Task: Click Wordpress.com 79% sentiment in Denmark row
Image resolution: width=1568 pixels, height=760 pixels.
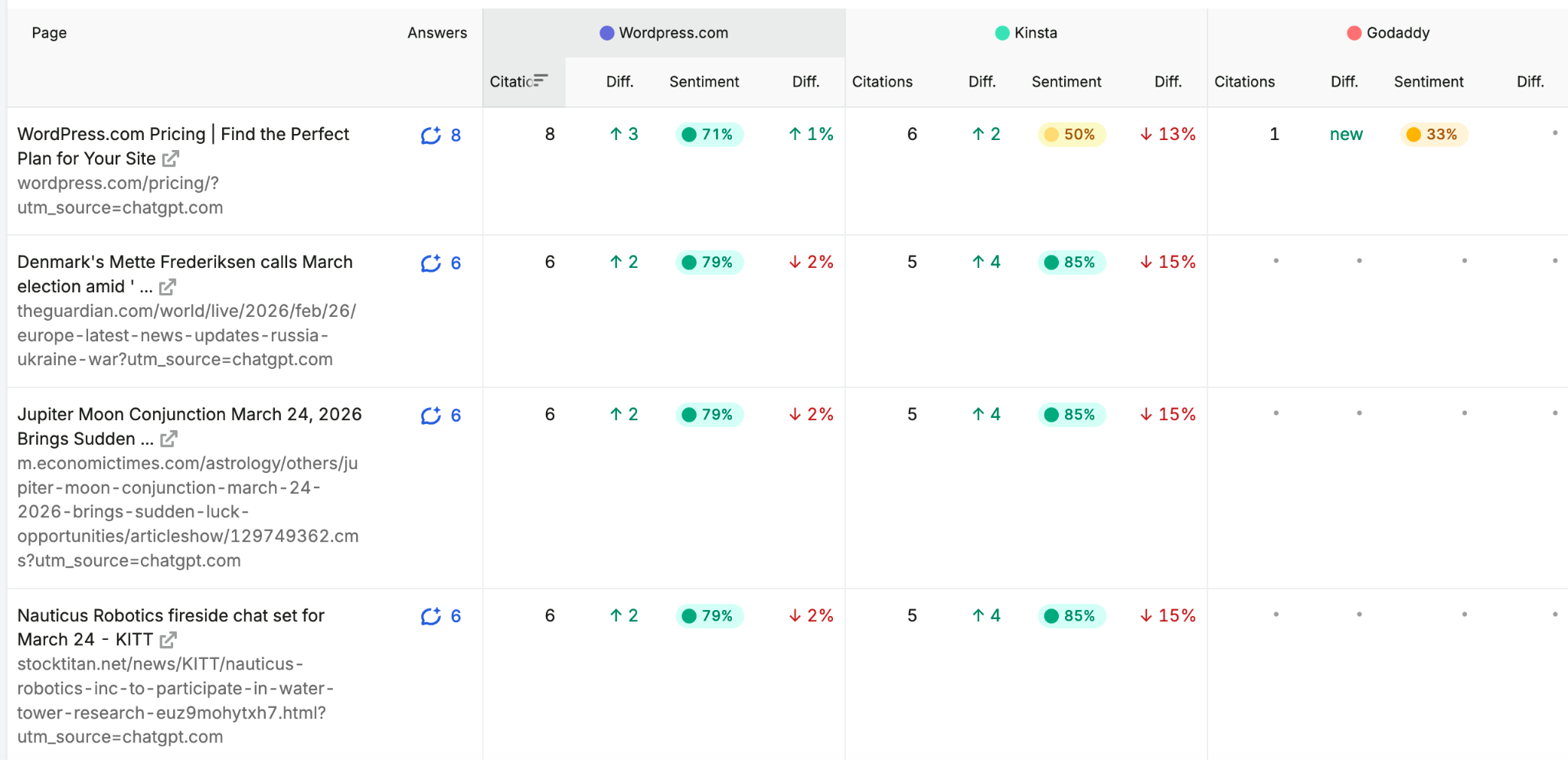Action: [709, 263]
